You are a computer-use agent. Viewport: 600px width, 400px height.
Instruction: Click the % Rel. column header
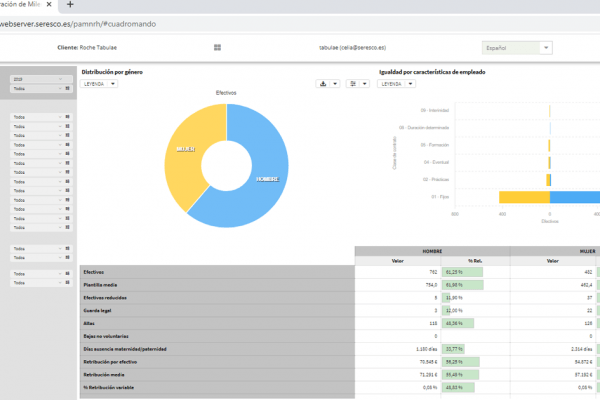474,261
